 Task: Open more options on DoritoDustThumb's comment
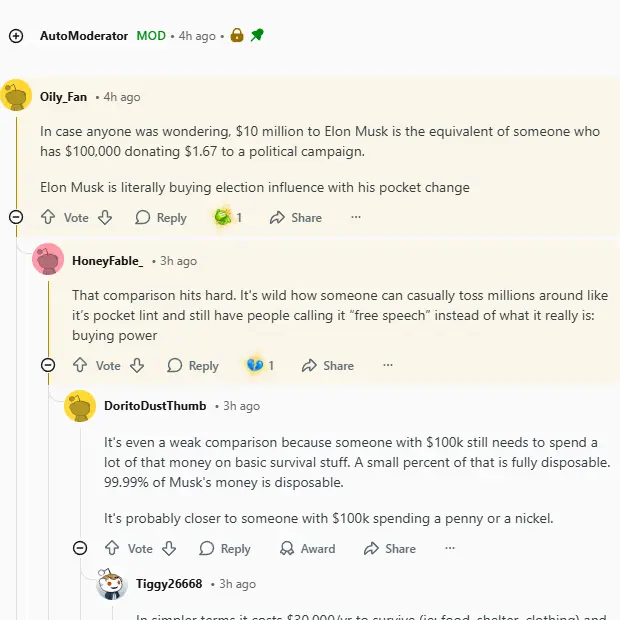click(x=450, y=548)
